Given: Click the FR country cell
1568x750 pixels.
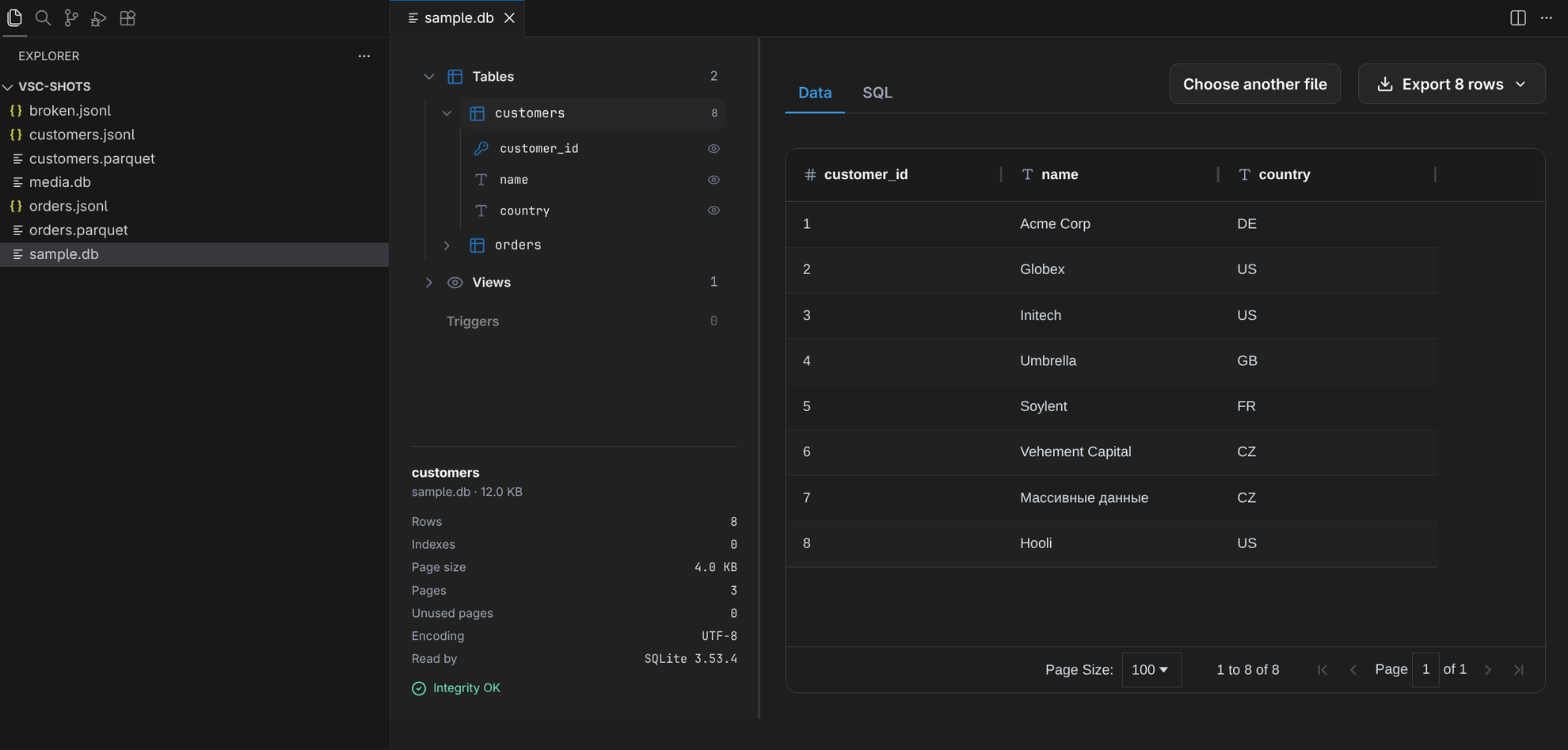Looking at the screenshot, I should (1328, 406).
